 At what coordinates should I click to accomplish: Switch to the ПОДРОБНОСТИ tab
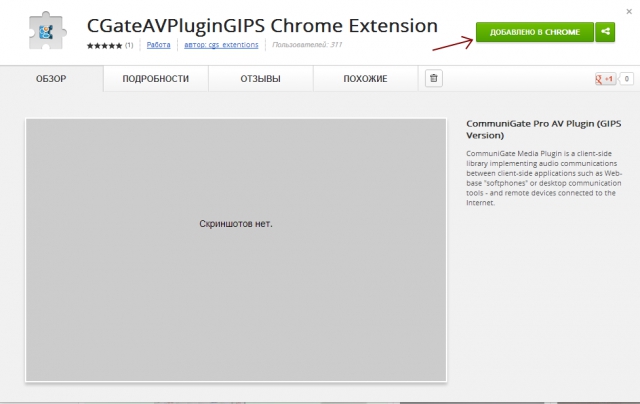click(x=156, y=79)
